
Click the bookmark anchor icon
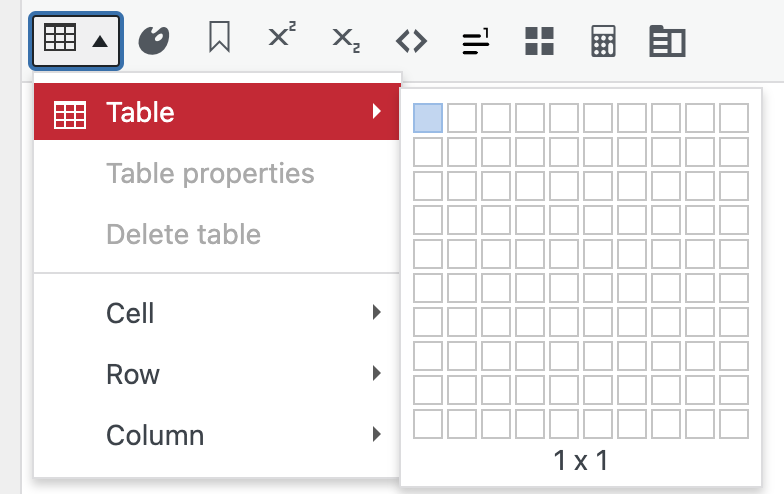[219, 40]
